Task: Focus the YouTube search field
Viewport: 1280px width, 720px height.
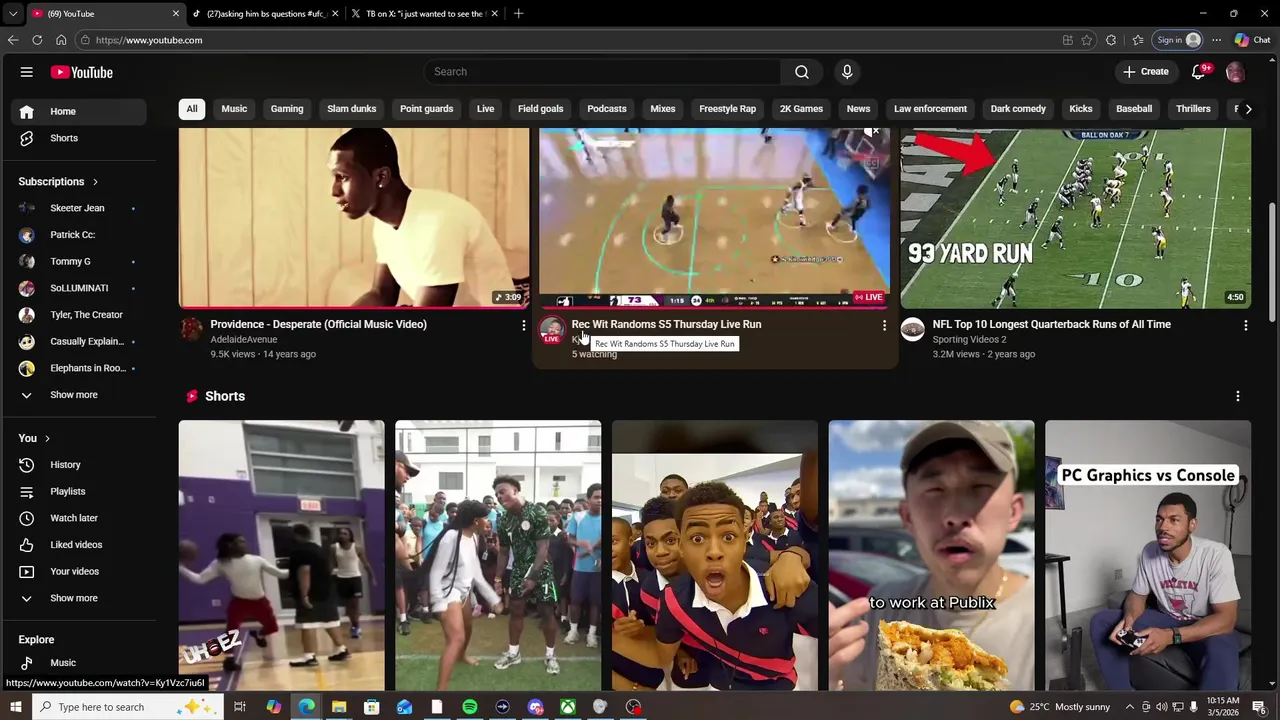Action: [602, 72]
